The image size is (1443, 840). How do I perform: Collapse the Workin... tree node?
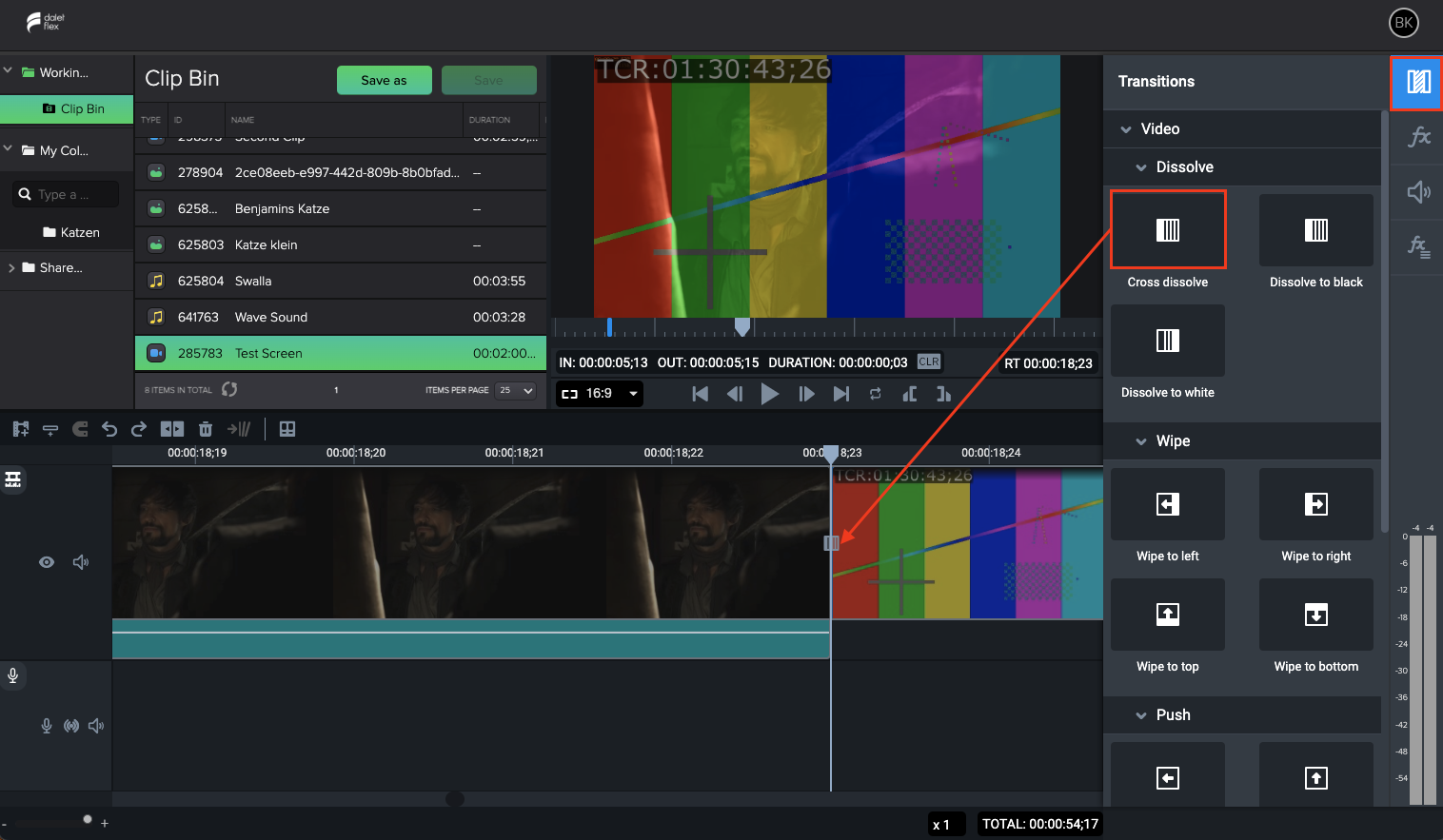[9, 71]
